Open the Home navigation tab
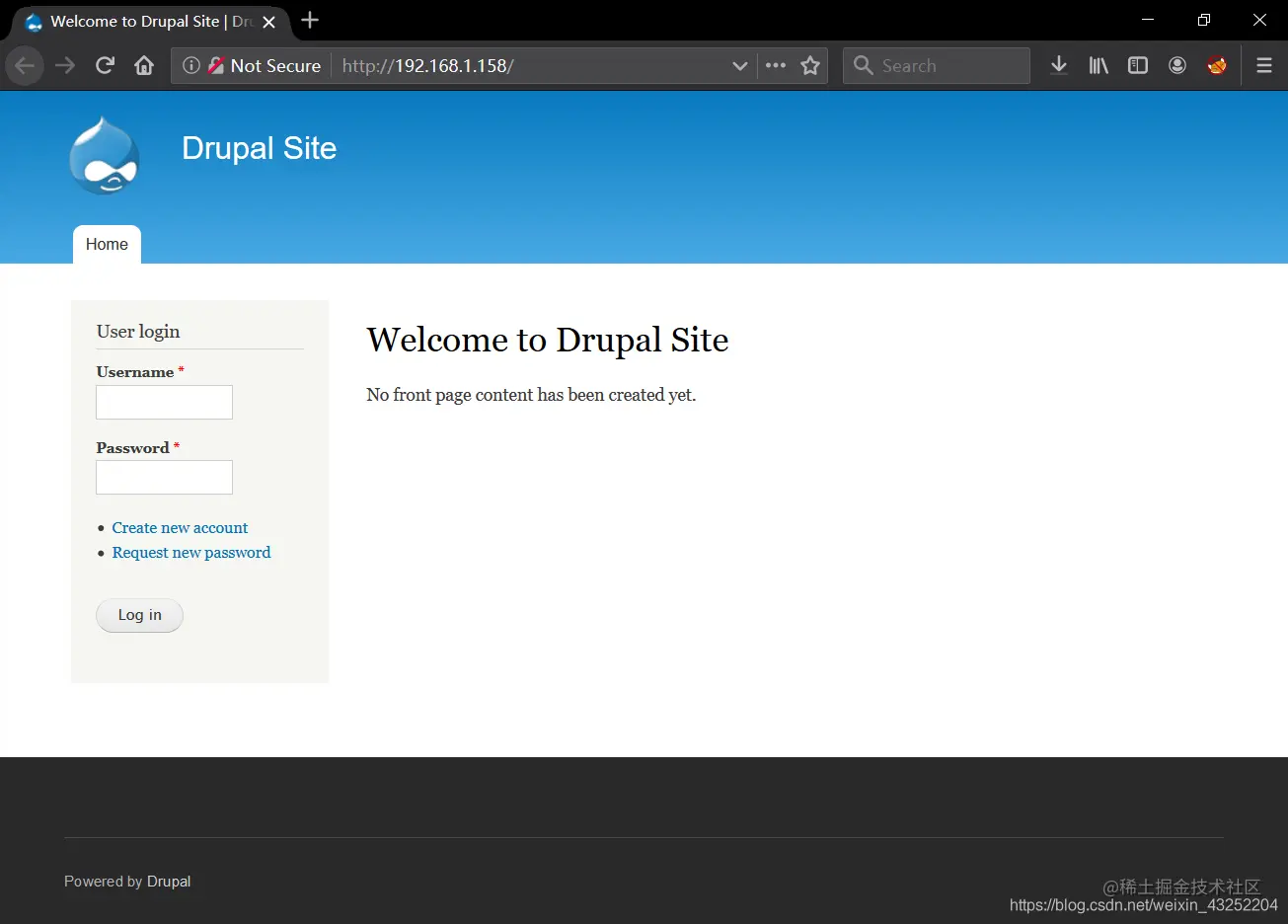The image size is (1288, 924). click(x=107, y=245)
